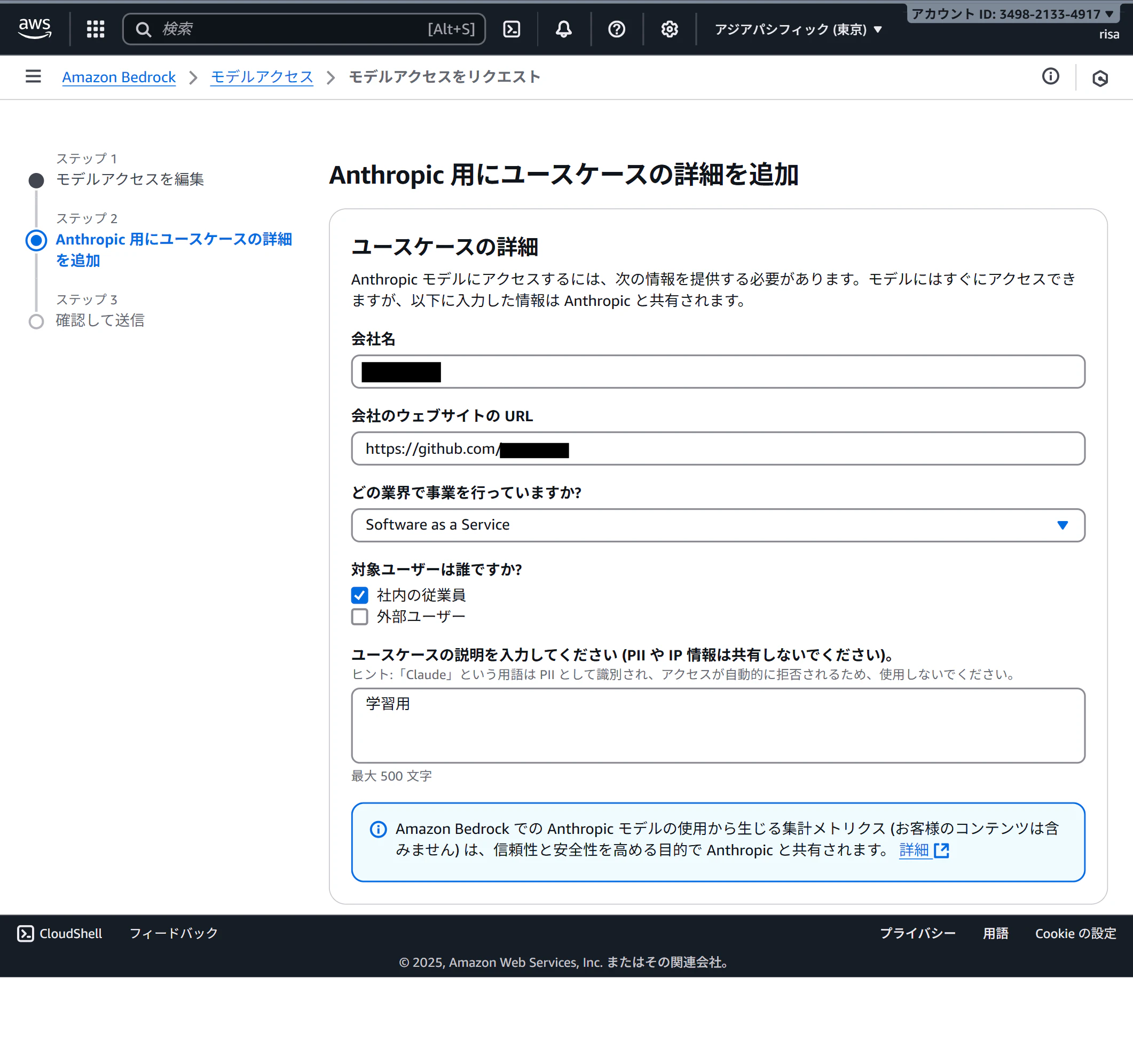Click the company website URL field
The width and height of the screenshot is (1133, 1064).
coord(718,448)
